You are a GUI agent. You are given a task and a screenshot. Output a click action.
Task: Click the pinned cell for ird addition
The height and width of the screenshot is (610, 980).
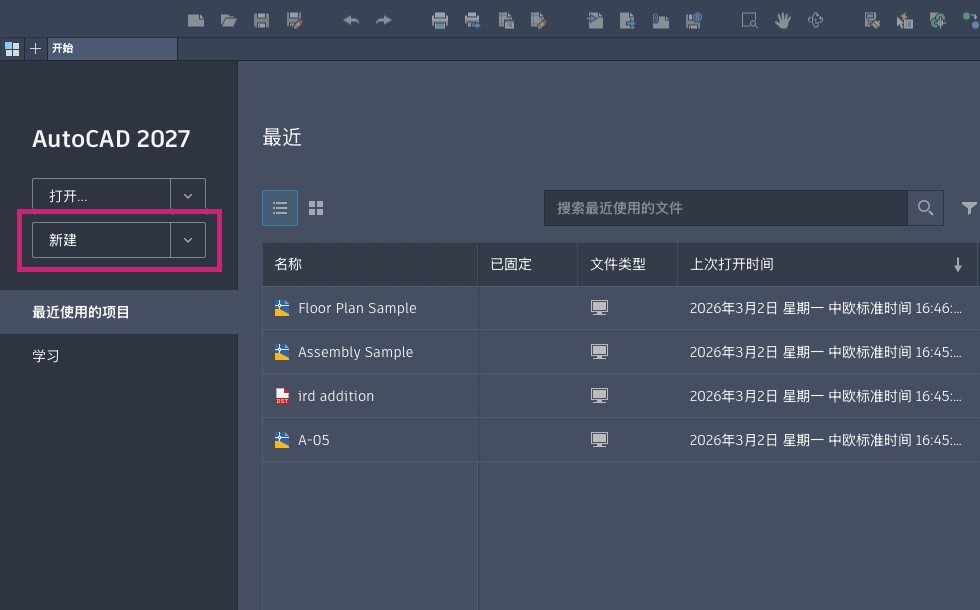528,396
